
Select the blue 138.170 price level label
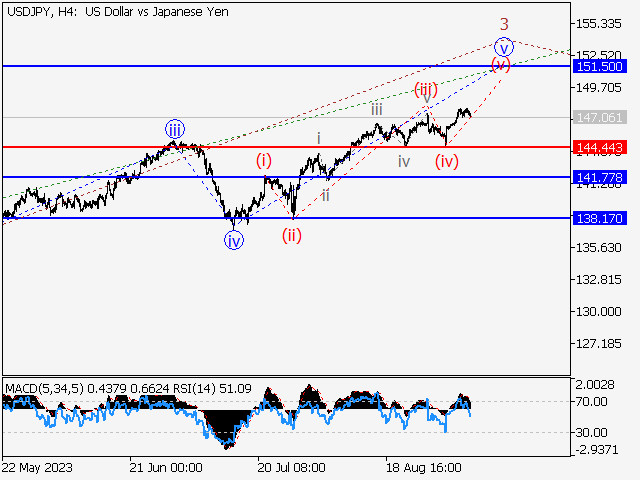coord(600,218)
